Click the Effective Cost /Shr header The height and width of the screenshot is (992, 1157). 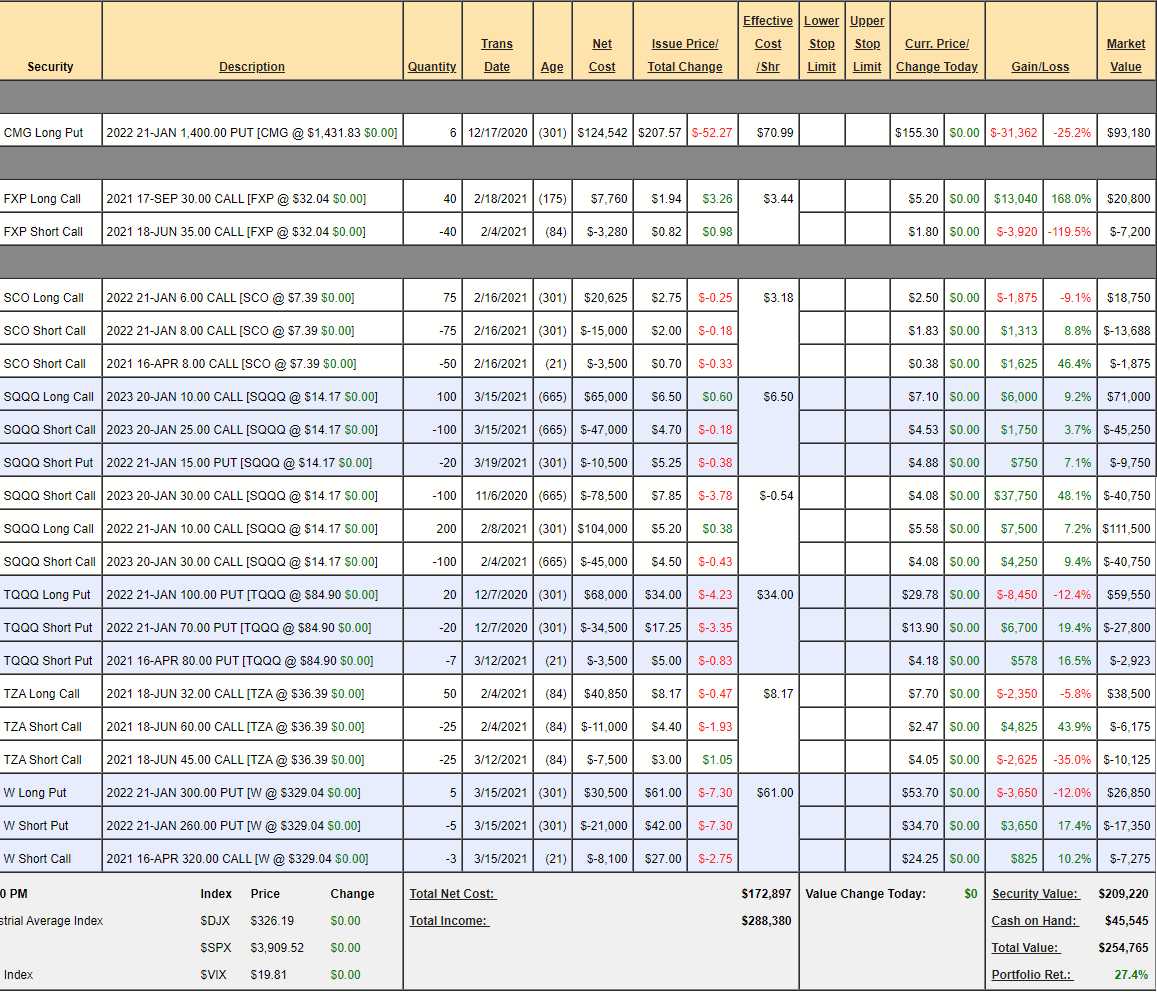pyautogui.click(x=768, y=44)
